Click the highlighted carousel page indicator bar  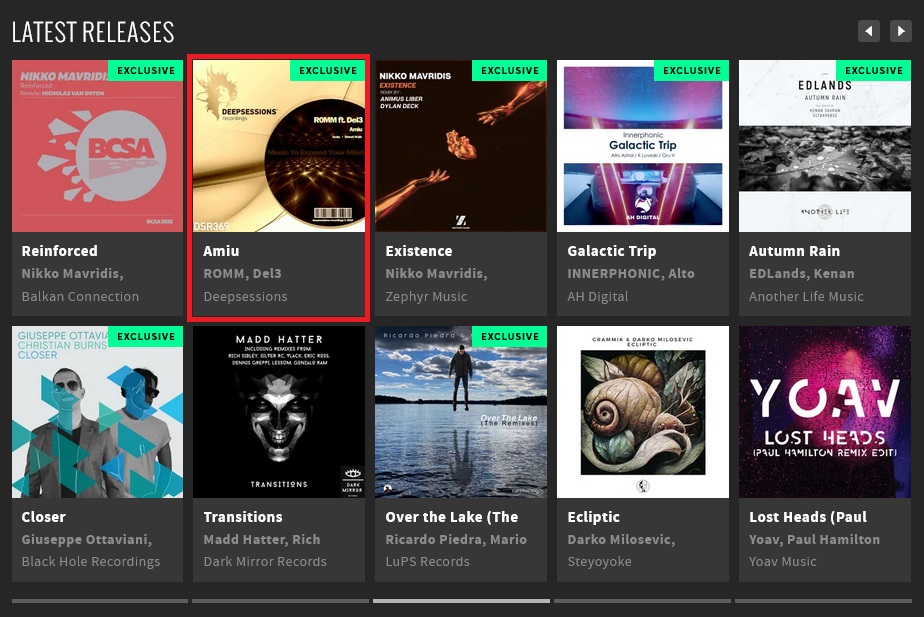coord(461,601)
